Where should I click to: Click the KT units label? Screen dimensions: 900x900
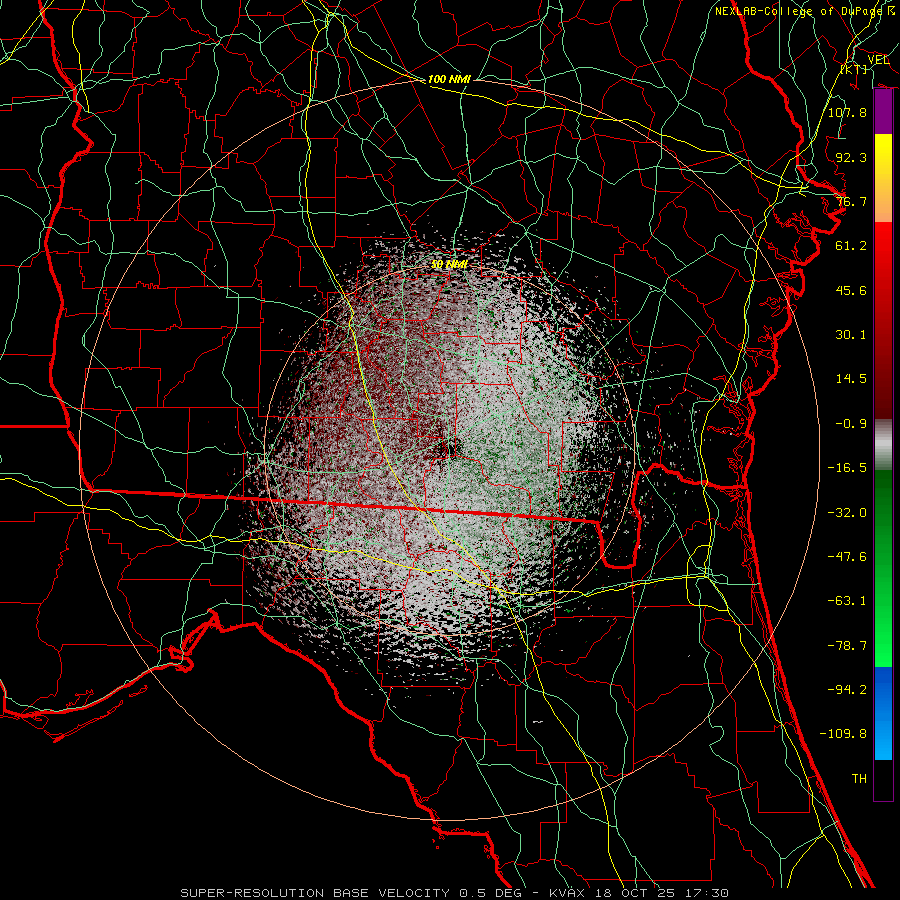[x=854, y=69]
